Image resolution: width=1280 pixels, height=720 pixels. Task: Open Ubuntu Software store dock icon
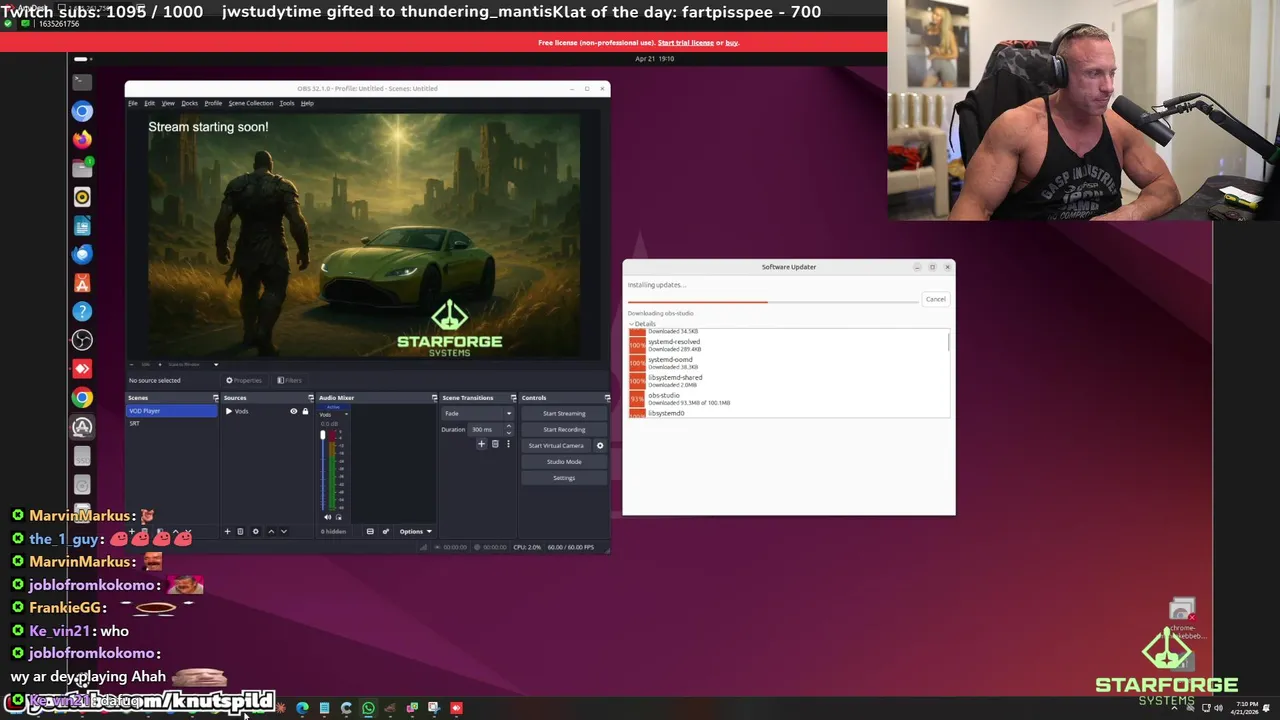(82, 283)
